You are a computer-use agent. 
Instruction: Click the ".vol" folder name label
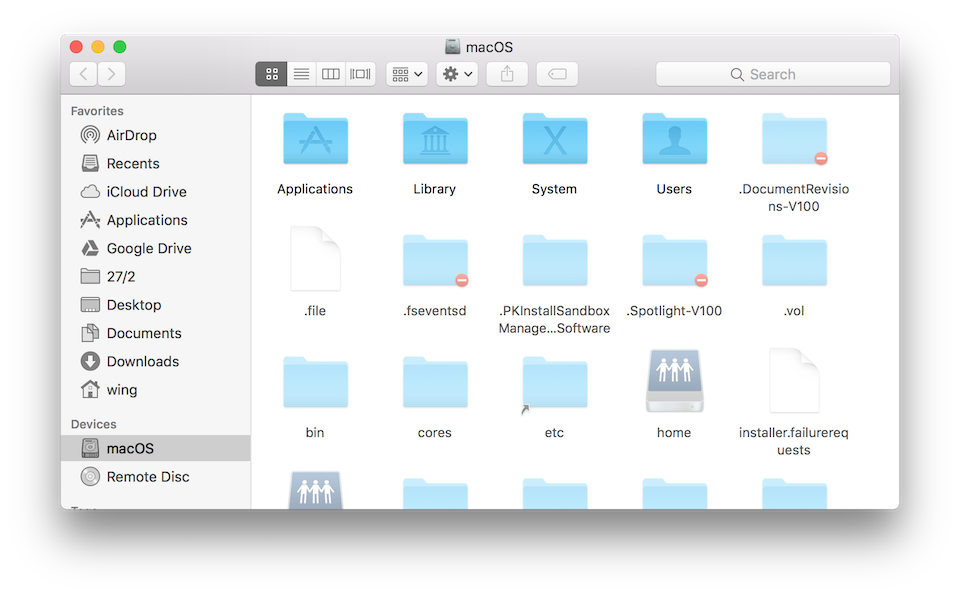click(x=794, y=311)
